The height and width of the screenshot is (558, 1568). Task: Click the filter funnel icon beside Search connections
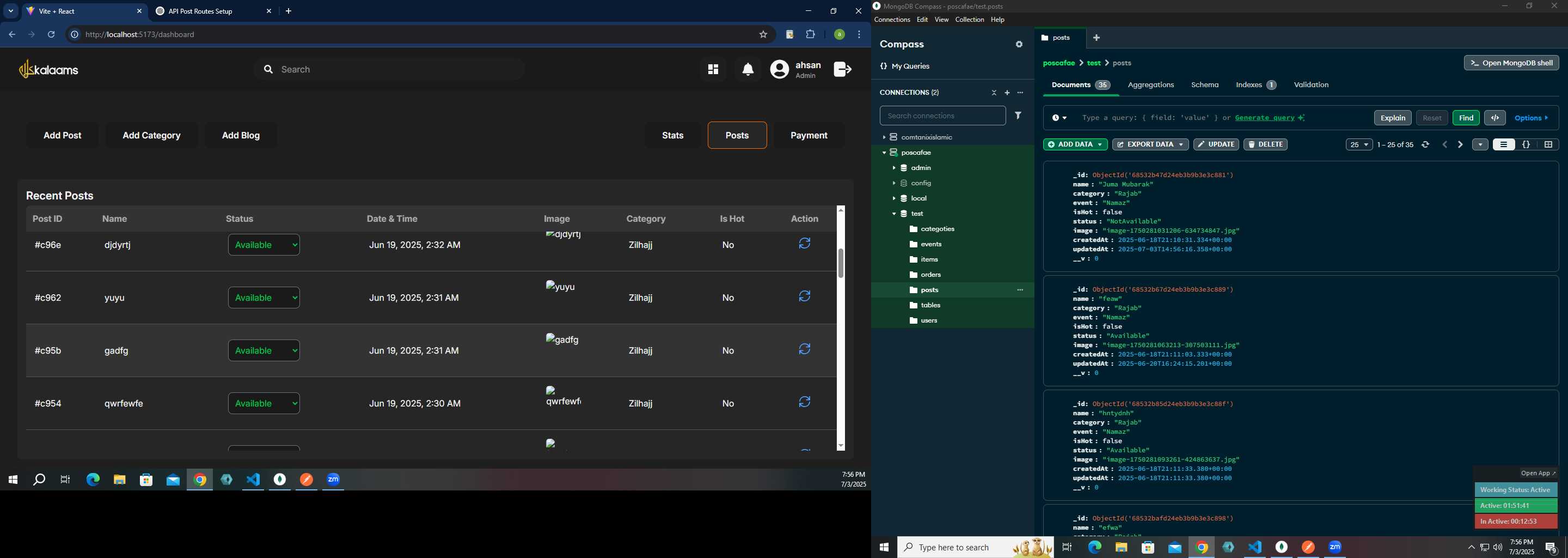(1018, 115)
